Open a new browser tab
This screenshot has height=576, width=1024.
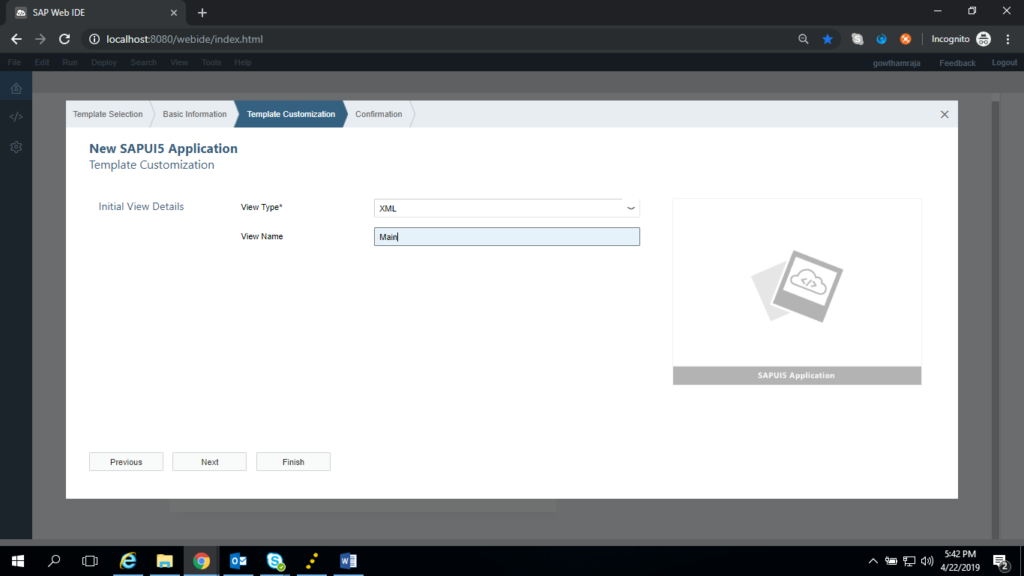tap(202, 12)
